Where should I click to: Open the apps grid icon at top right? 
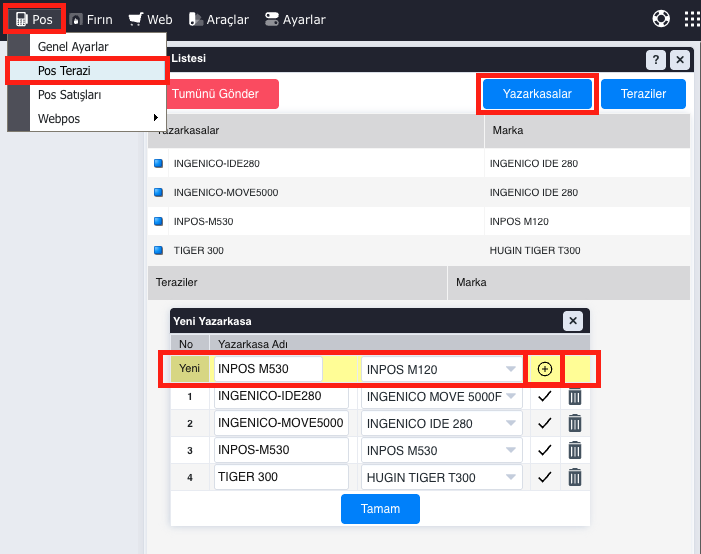point(691,19)
